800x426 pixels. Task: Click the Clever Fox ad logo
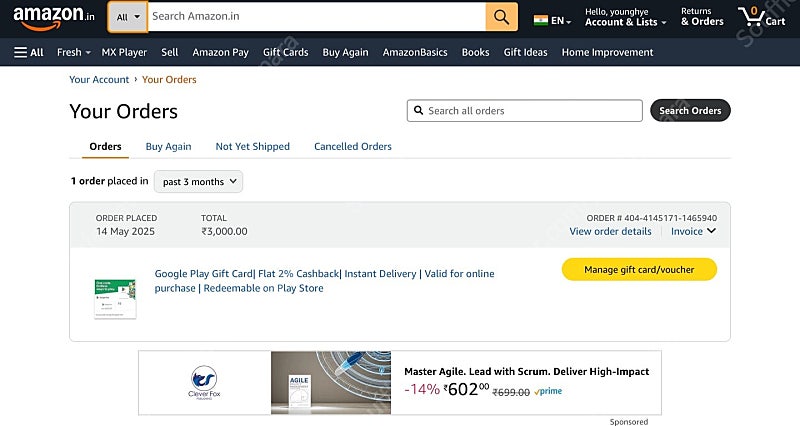(204, 382)
